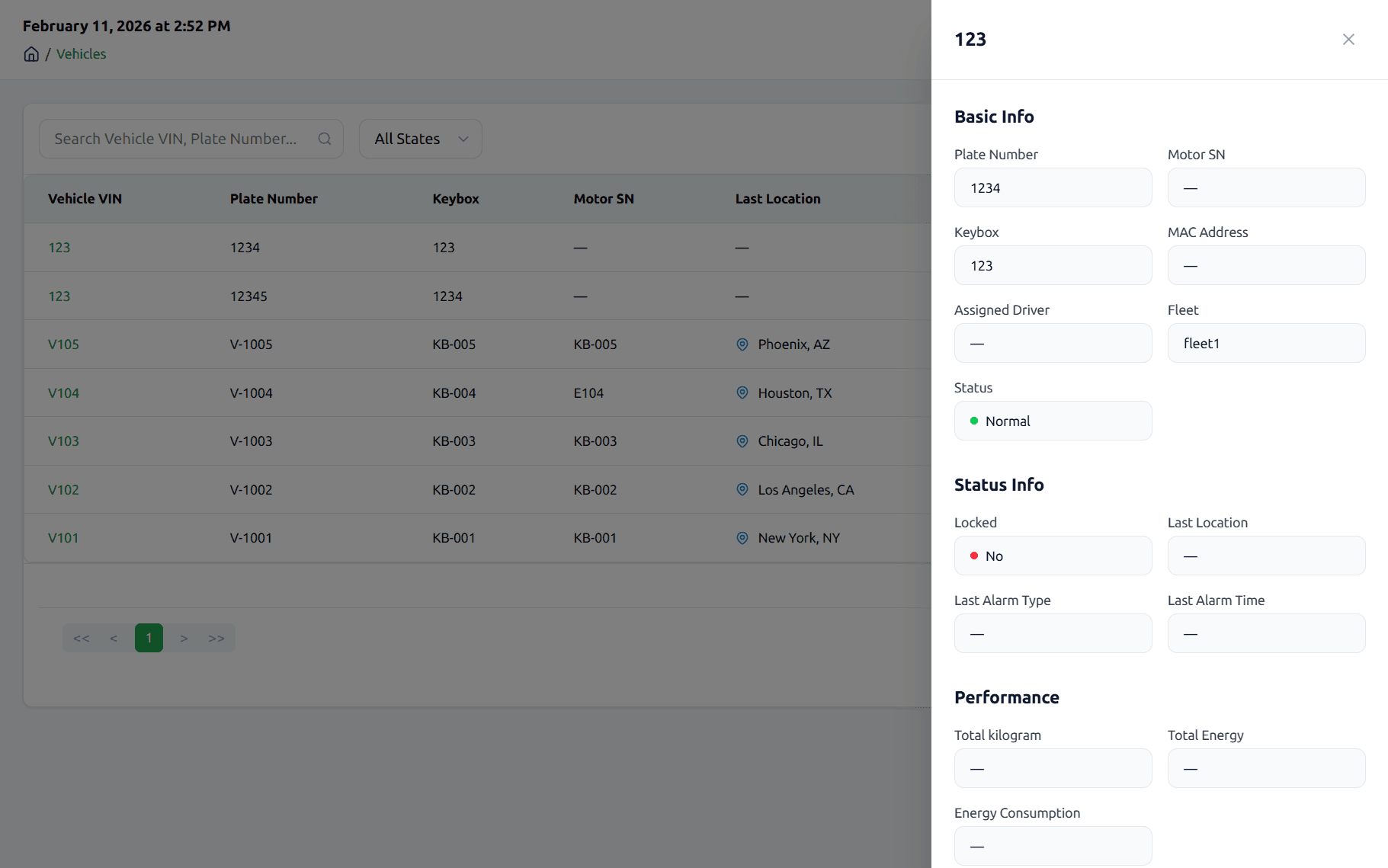Viewport: 1388px width, 868px height.
Task: Go to first page with << button
Action: tap(82, 639)
